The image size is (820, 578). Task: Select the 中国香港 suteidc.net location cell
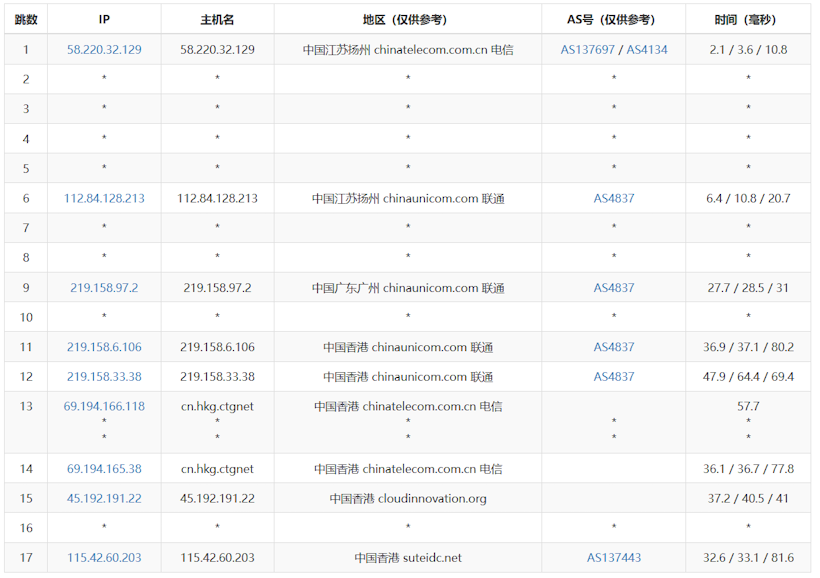408,558
